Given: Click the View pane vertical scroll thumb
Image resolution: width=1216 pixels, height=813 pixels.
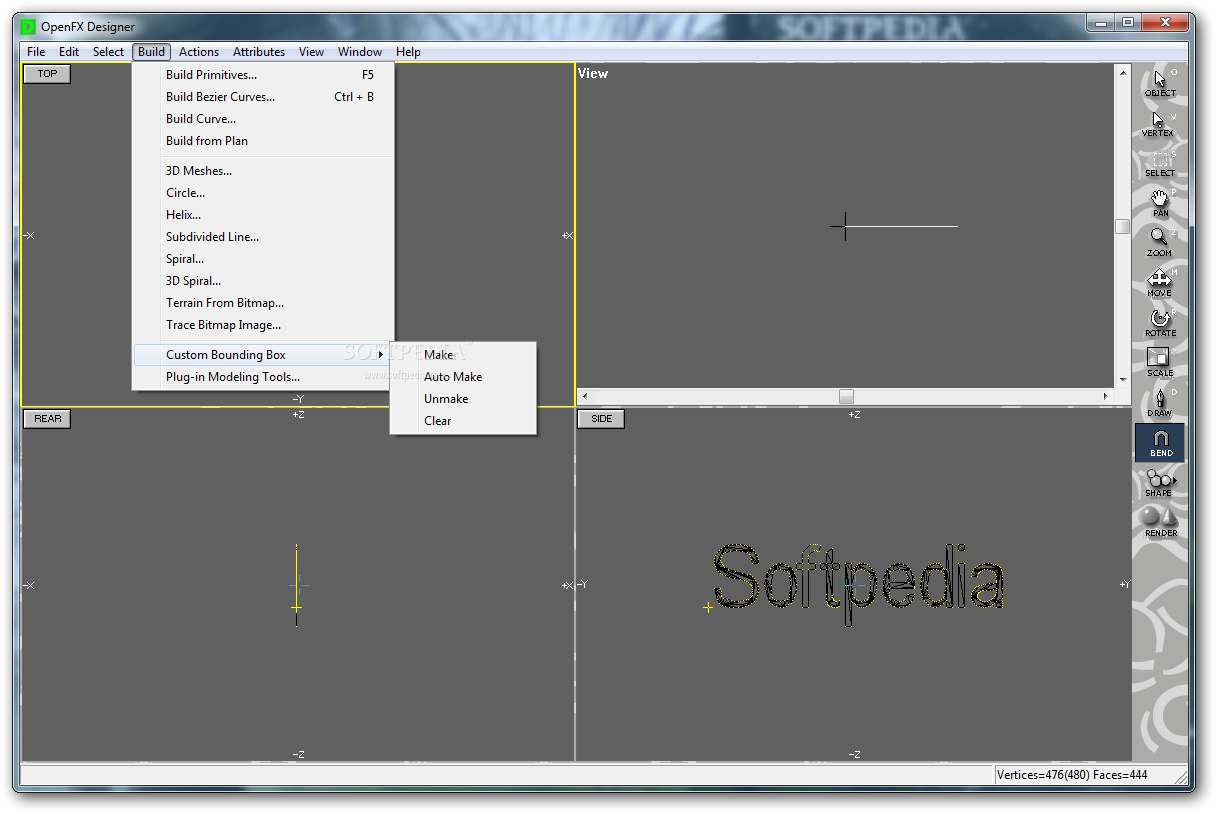Looking at the screenshot, I should click(1123, 226).
